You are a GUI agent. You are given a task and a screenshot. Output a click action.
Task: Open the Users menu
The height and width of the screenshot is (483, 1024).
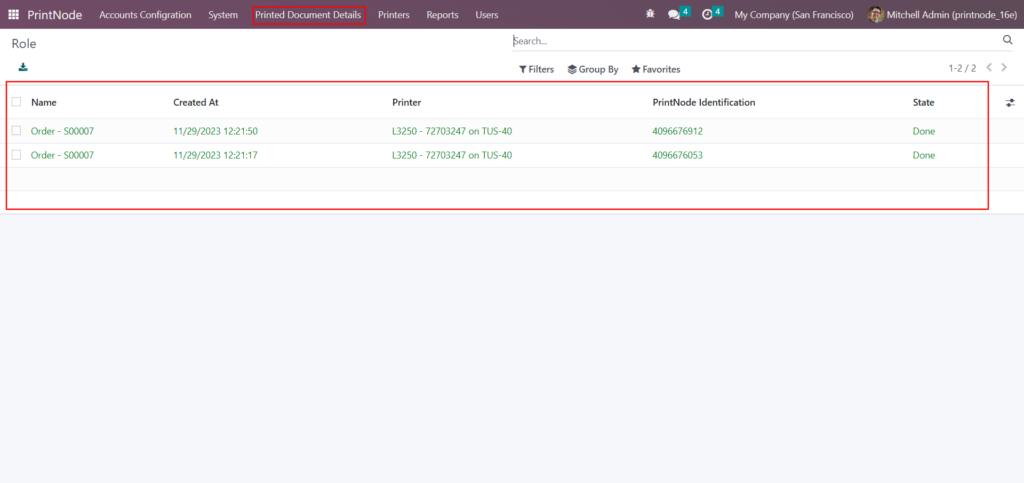(487, 14)
